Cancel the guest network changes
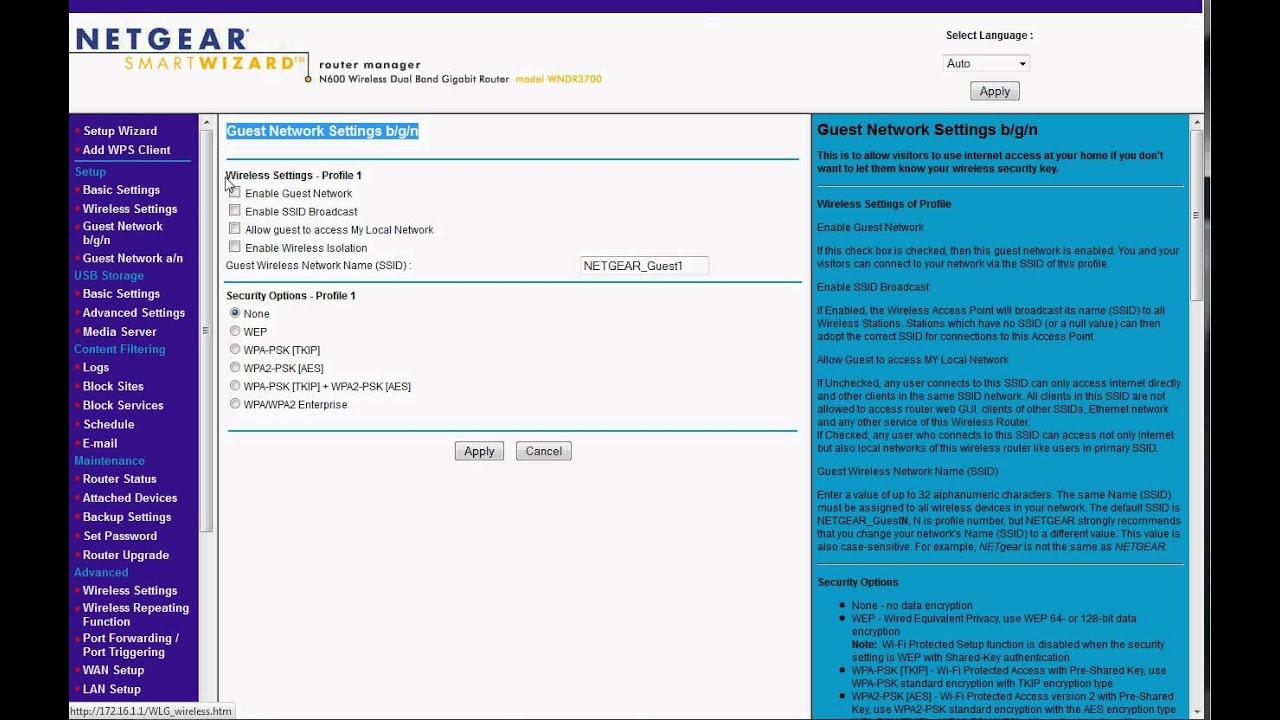 (544, 451)
